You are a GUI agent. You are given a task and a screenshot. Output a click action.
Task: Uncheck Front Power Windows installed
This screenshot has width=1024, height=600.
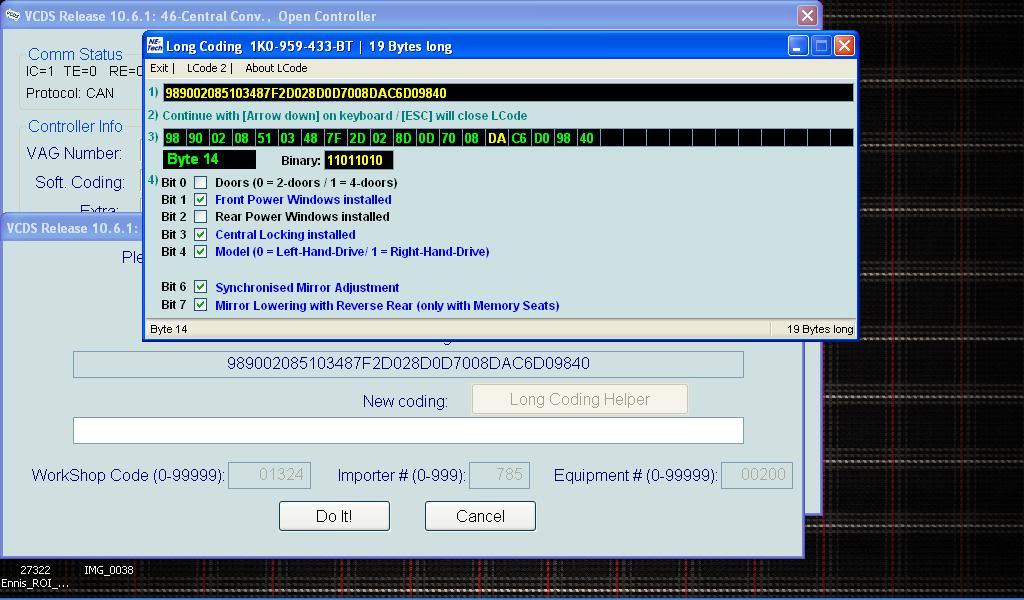point(200,200)
